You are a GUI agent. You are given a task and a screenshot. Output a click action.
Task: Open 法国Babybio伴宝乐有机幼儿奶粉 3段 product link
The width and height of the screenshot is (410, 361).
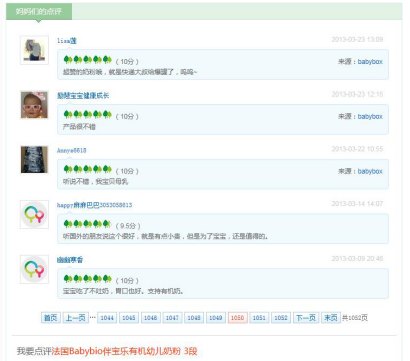(x=124, y=351)
